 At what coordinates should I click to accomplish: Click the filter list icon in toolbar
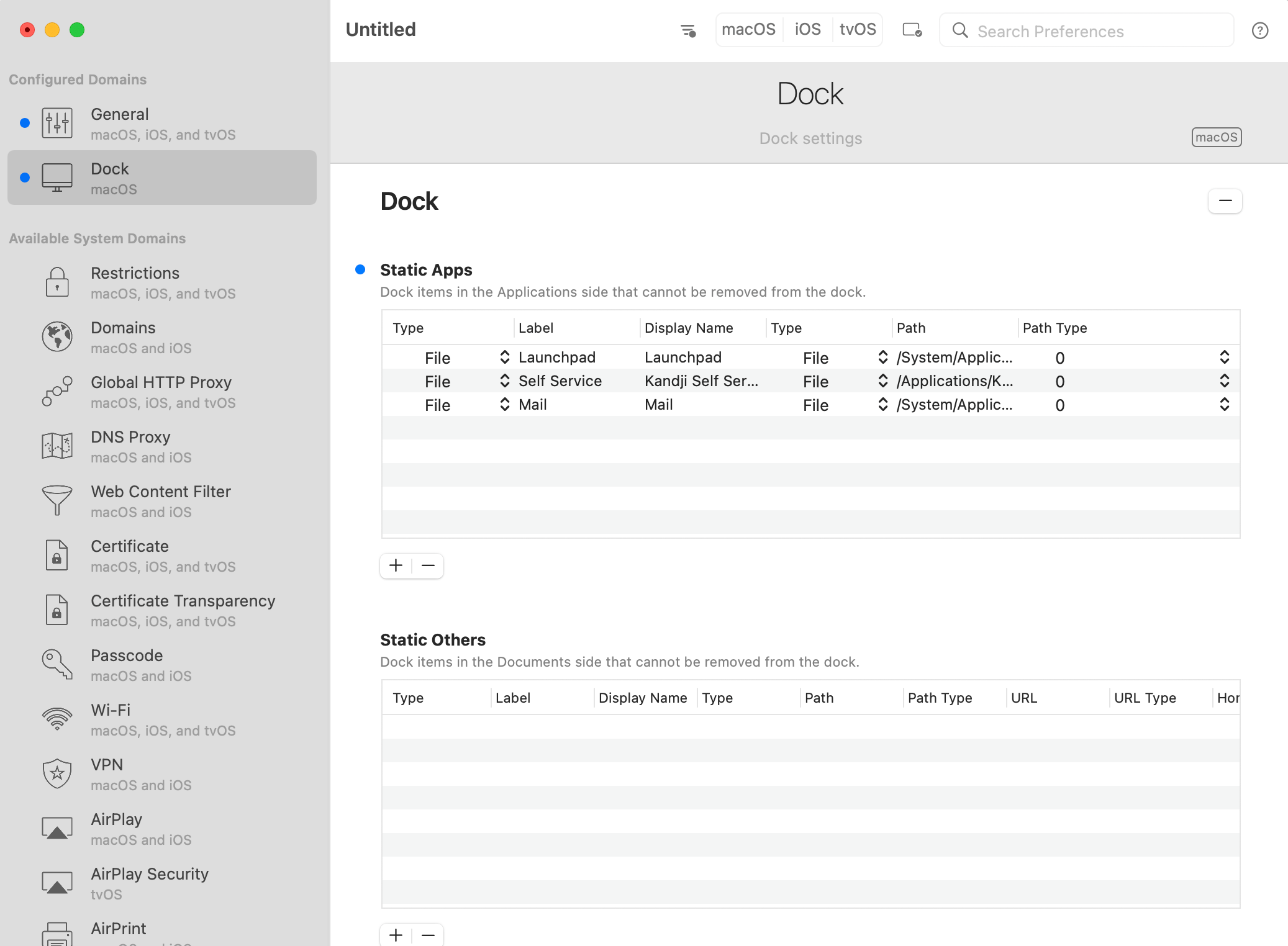pos(688,30)
